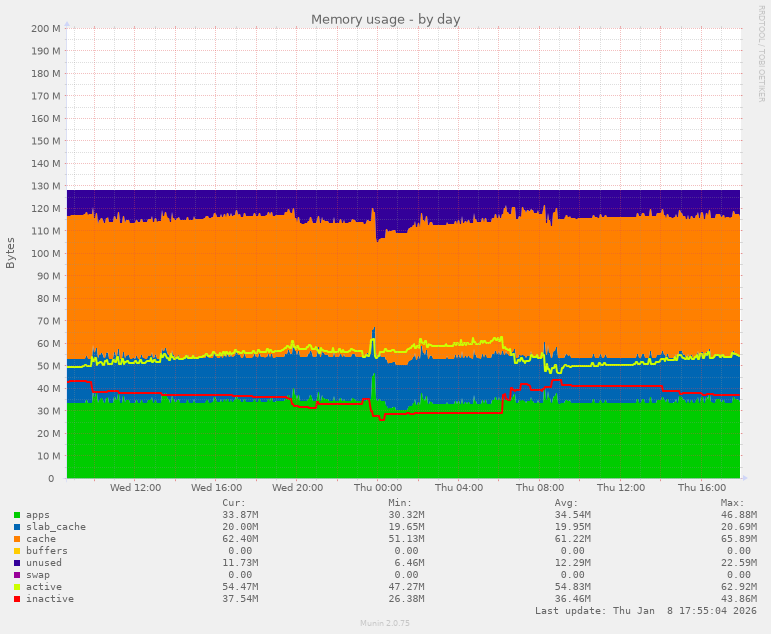Click the 'inactive' legend label
Viewport: 771px width, 634px height.
pyautogui.click(x=50, y=599)
